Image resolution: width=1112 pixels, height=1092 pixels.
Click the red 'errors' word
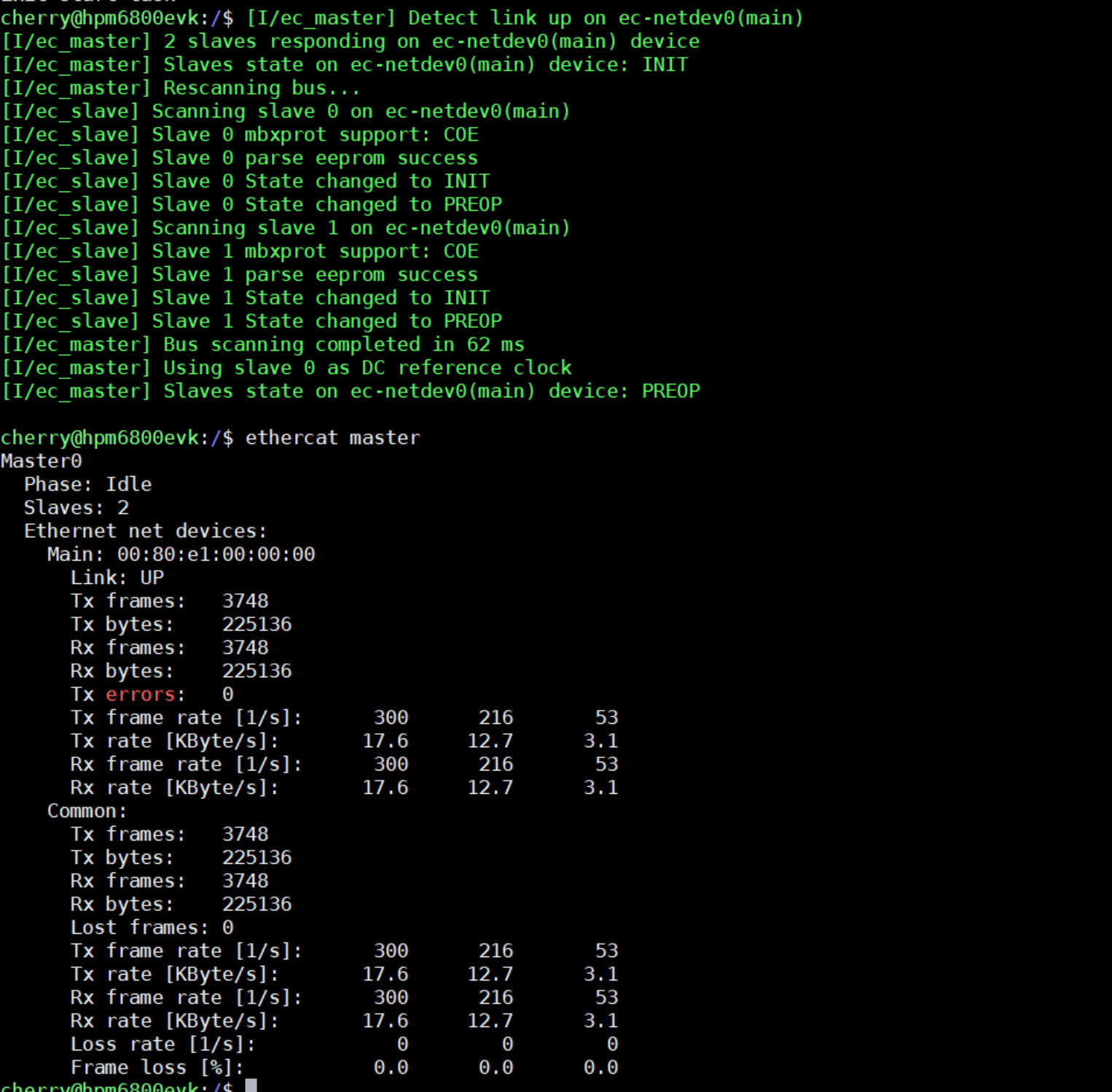(x=140, y=694)
